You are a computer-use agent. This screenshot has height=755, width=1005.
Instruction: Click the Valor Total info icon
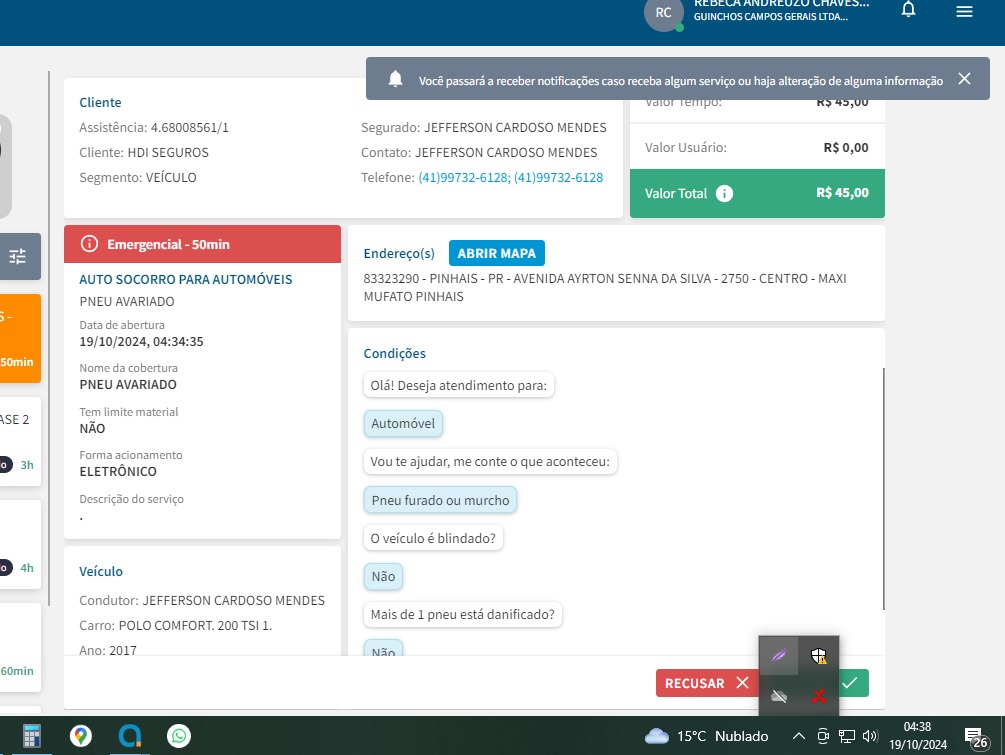(724, 194)
